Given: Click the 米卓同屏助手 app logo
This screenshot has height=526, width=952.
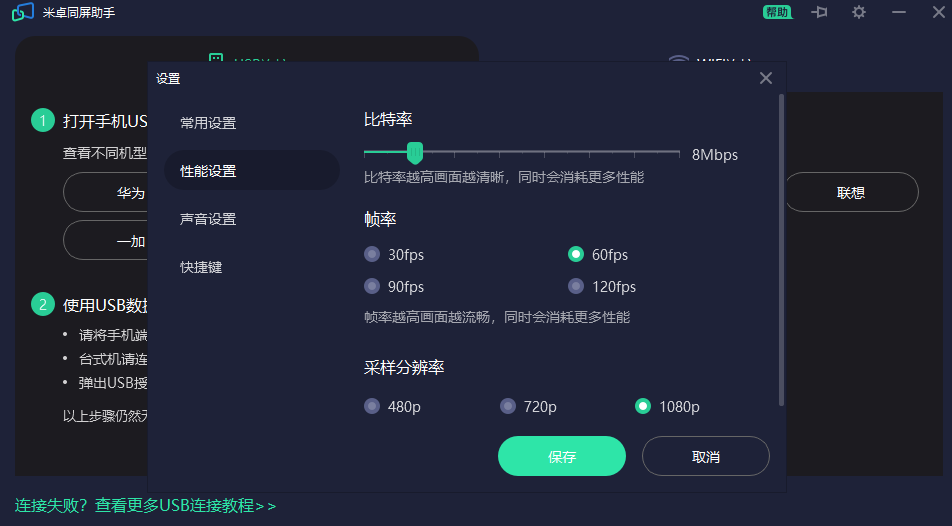Looking at the screenshot, I should (x=23, y=13).
